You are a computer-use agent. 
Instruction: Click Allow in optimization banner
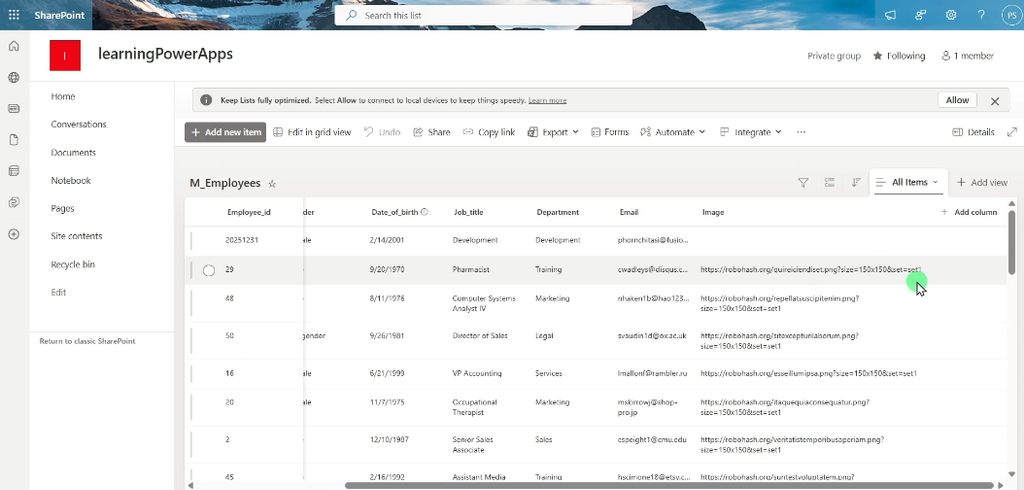pyautogui.click(x=957, y=100)
